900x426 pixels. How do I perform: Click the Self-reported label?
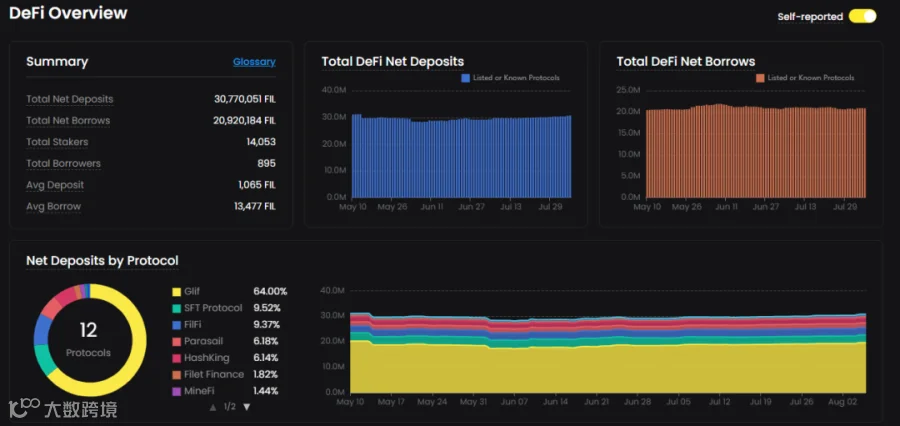click(810, 17)
